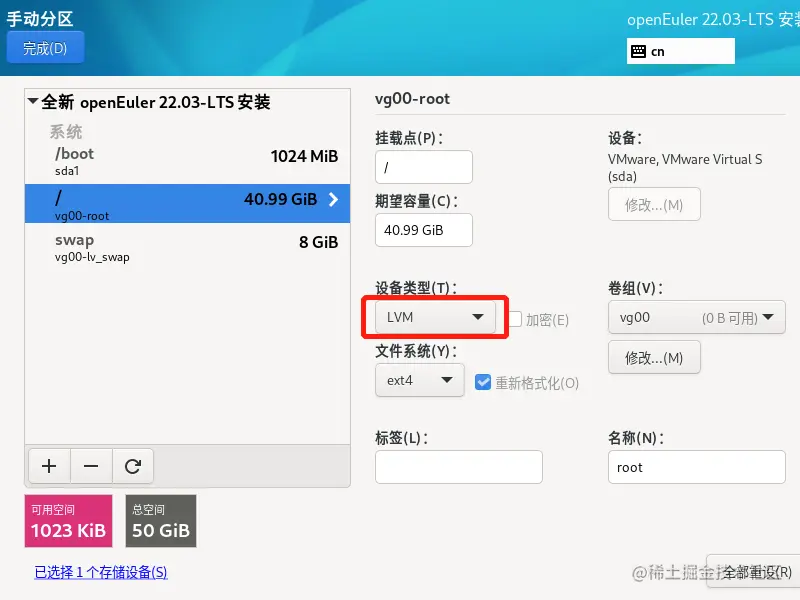The width and height of the screenshot is (800, 600).
Task: Click the 期望容量(C) capacity field
Action: (x=423, y=230)
